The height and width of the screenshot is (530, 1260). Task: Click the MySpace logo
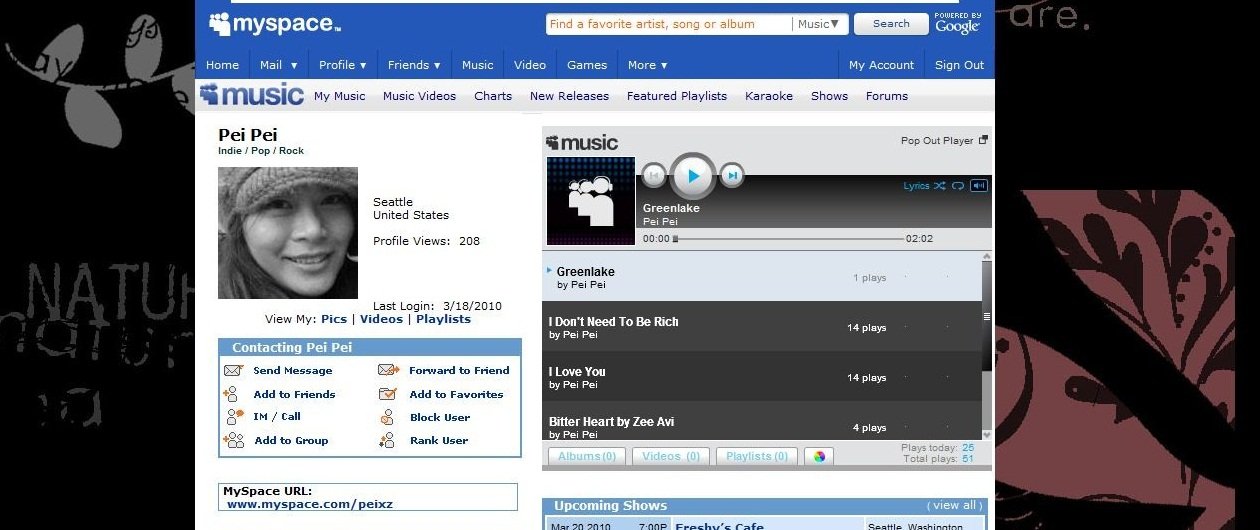pos(275,24)
